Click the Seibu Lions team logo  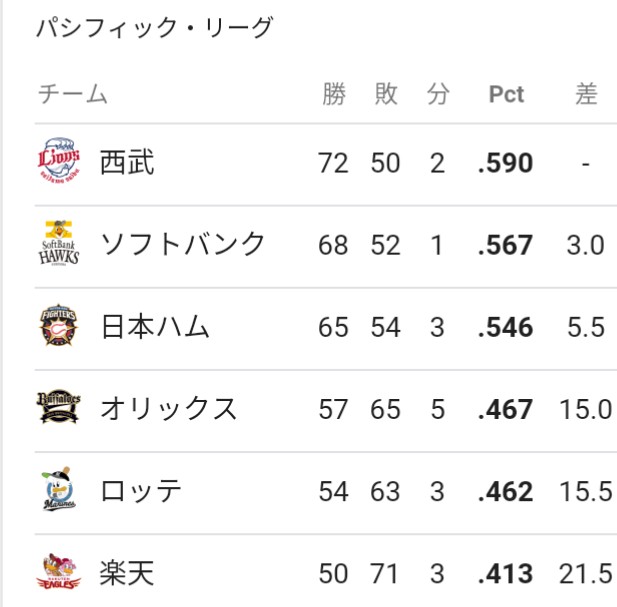(x=59, y=161)
